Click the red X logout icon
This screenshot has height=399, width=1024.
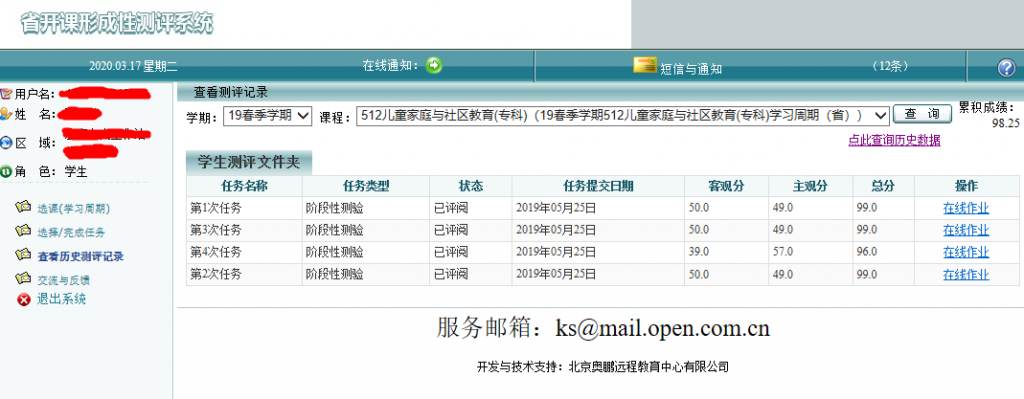click(24, 300)
